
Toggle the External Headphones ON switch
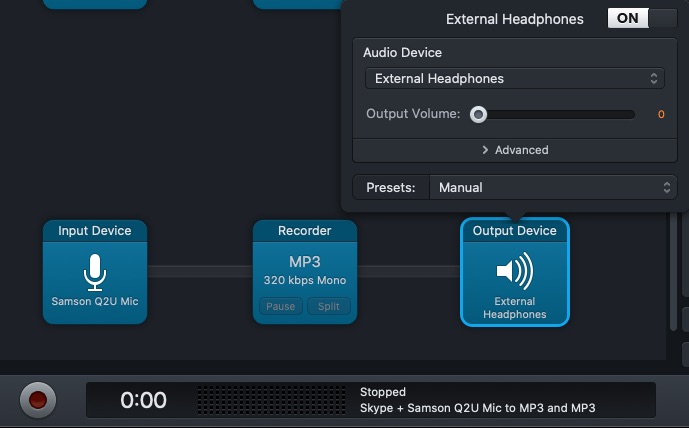pos(642,18)
